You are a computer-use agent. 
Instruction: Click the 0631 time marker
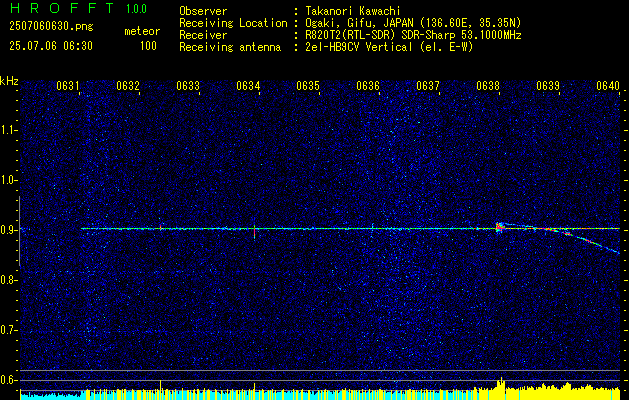pyautogui.click(x=68, y=85)
